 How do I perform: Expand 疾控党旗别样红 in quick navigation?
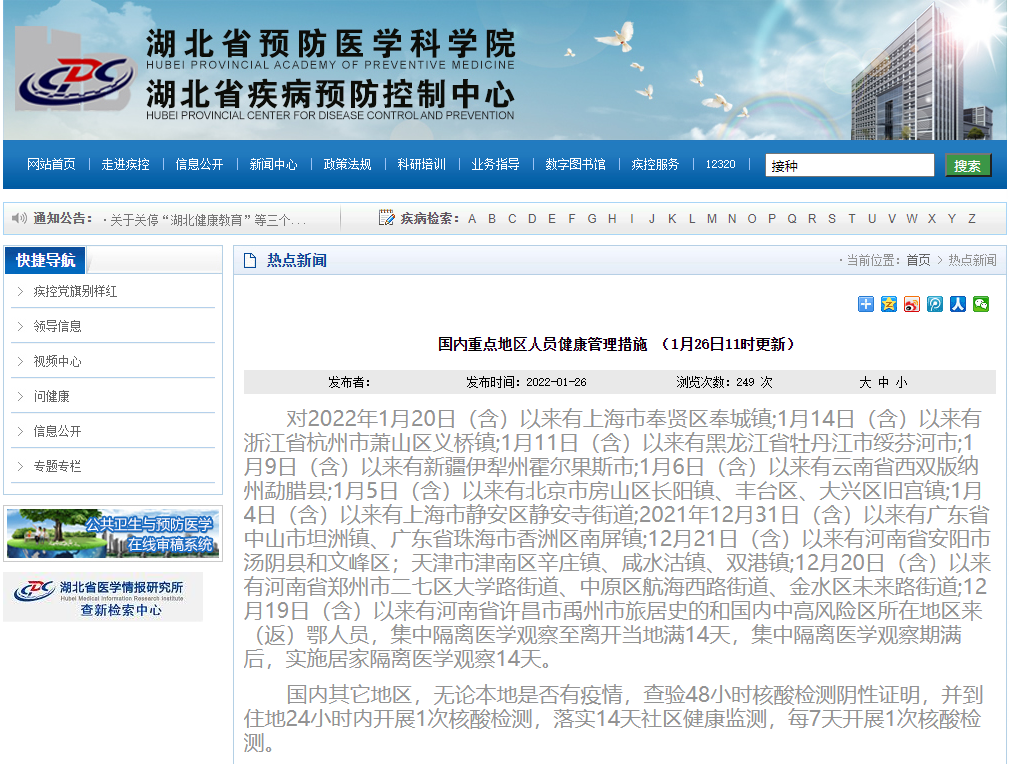click(75, 291)
